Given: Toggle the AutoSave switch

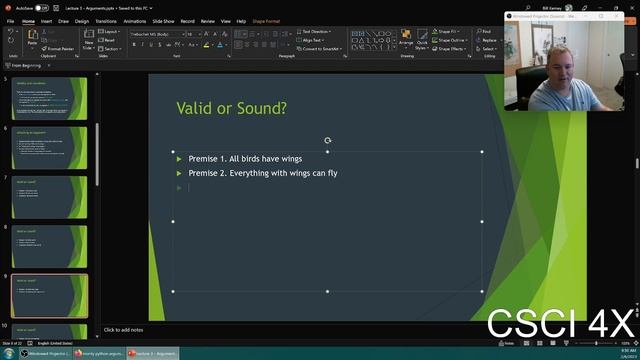Looking at the screenshot, I should (41, 8).
